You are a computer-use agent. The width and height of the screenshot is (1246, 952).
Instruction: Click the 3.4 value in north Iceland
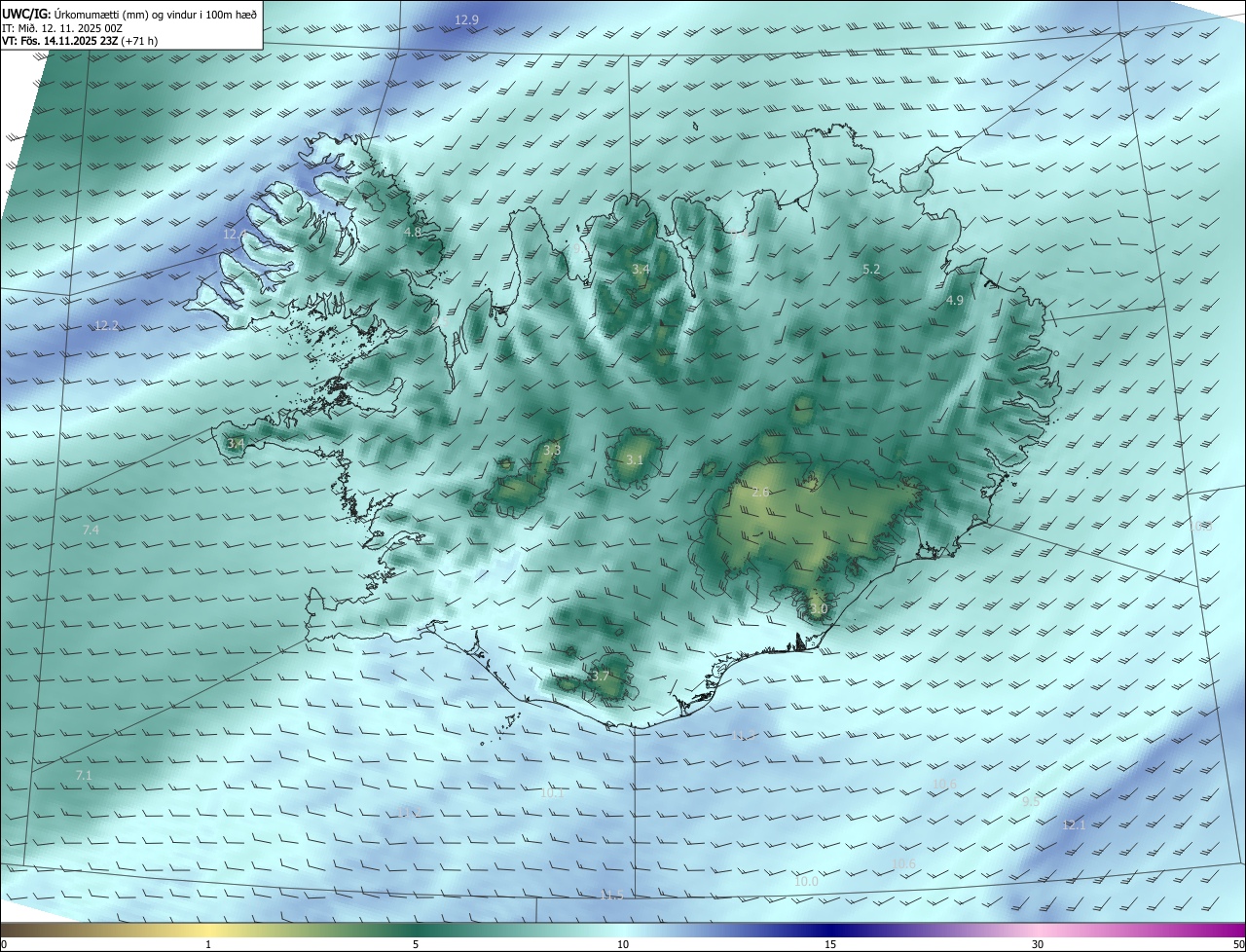(641, 269)
